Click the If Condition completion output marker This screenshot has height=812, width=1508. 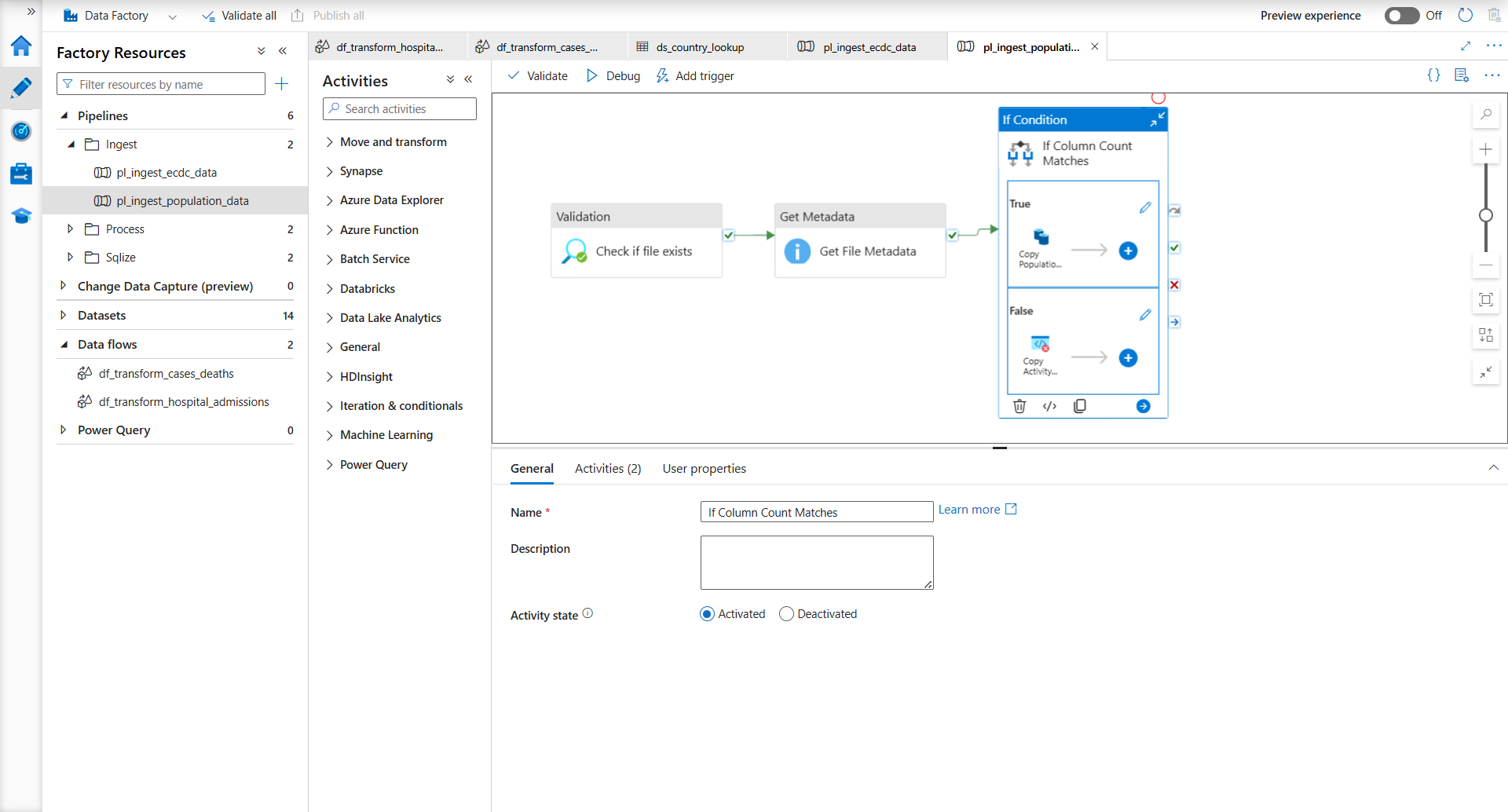point(1174,322)
